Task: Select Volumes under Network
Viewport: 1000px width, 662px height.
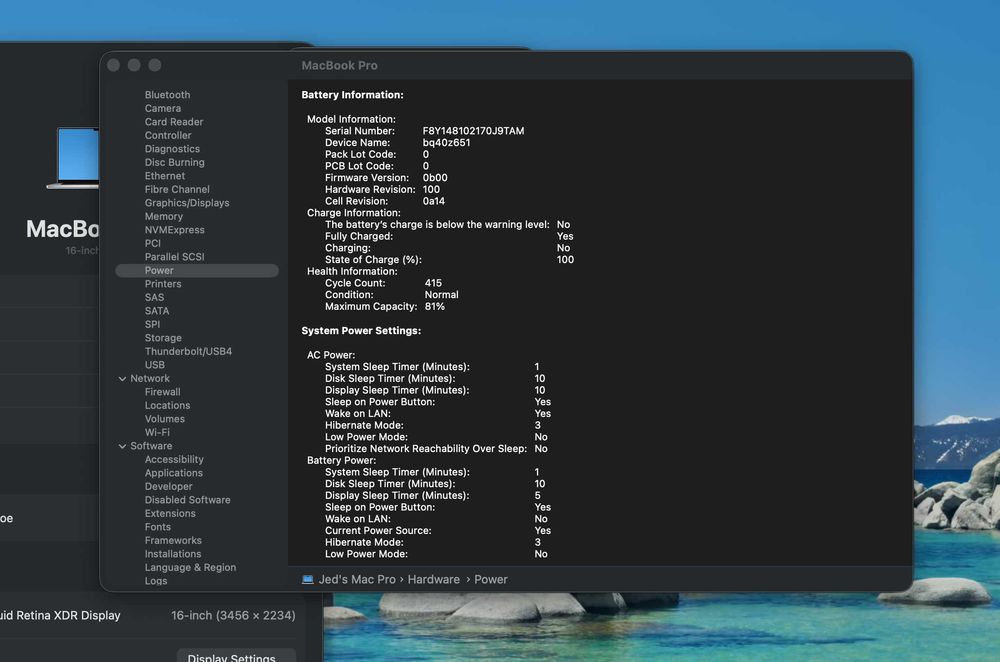Action: 165,419
